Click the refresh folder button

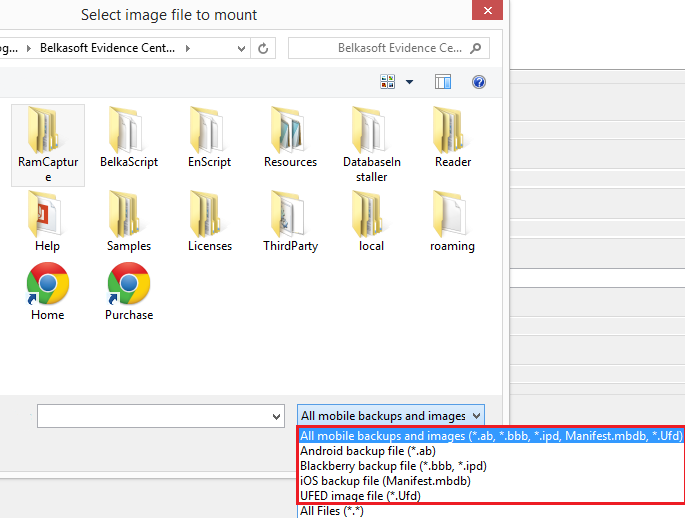coord(263,48)
